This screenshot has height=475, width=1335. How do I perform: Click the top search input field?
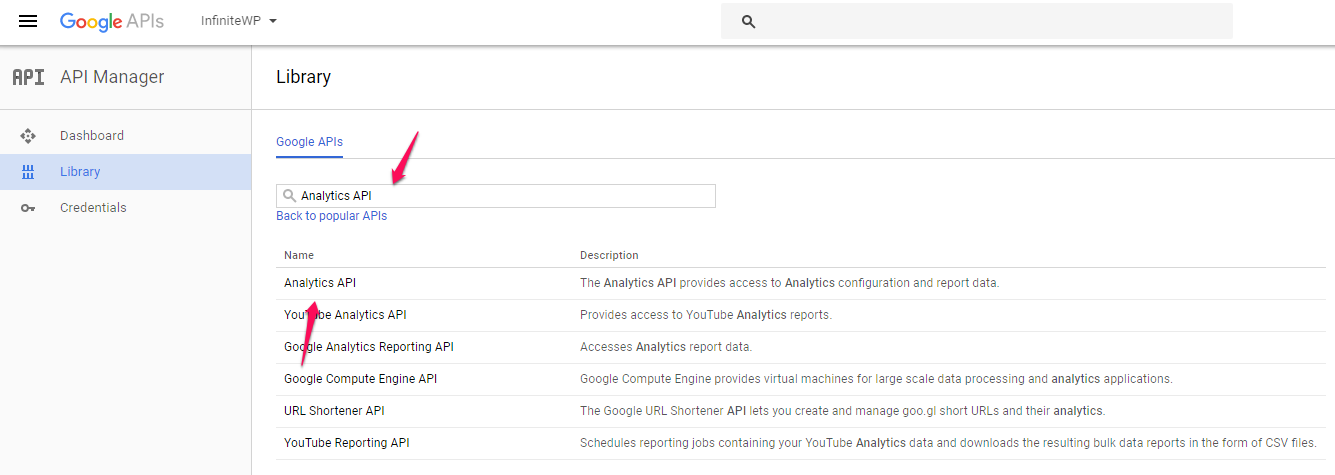pos(977,21)
